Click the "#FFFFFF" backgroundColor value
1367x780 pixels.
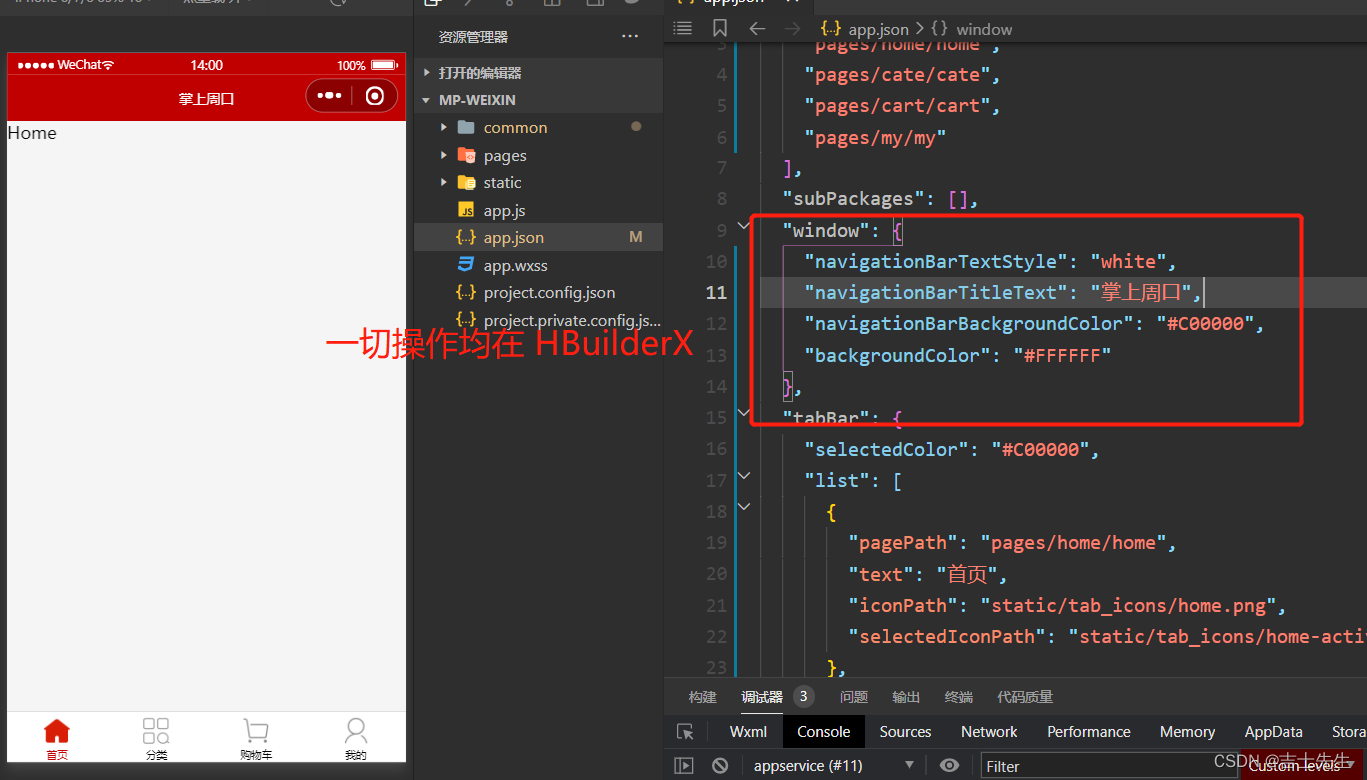(1062, 355)
